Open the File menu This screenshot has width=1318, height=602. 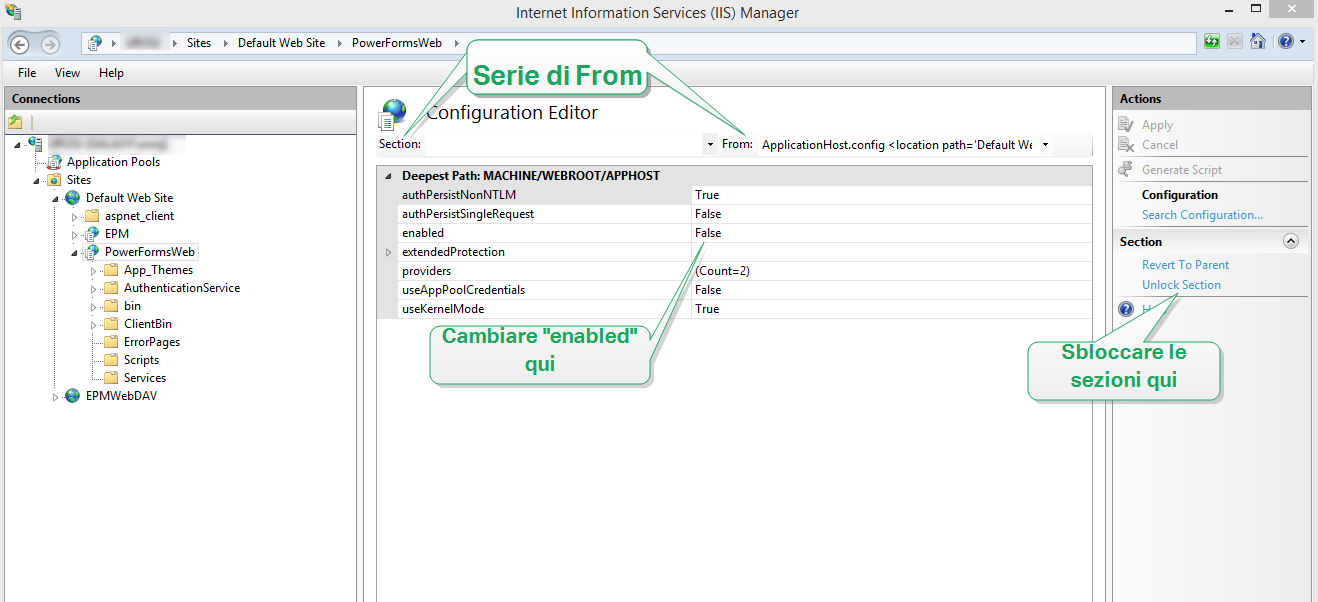click(27, 73)
